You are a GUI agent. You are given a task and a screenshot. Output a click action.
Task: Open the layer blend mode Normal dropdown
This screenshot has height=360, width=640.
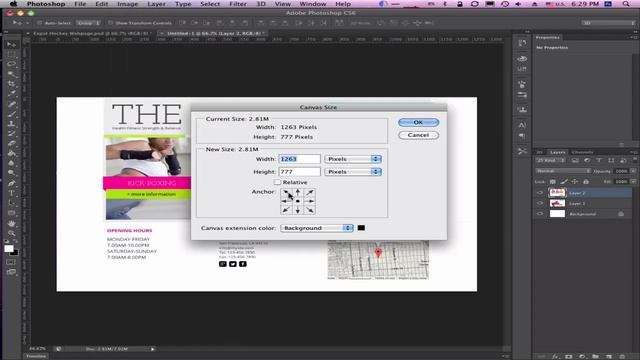[x=562, y=171]
